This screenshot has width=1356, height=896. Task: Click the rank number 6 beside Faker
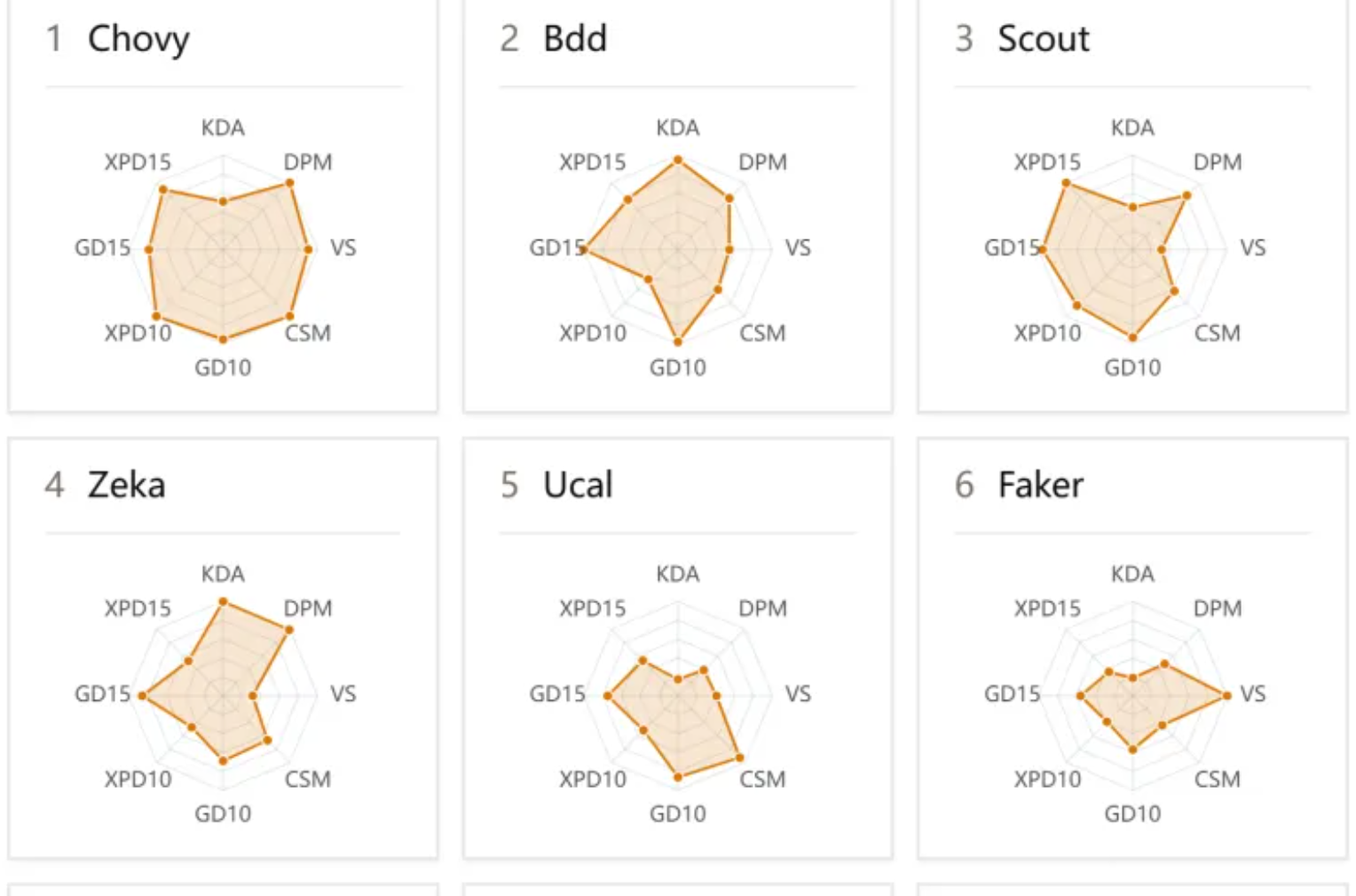click(x=964, y=485)
